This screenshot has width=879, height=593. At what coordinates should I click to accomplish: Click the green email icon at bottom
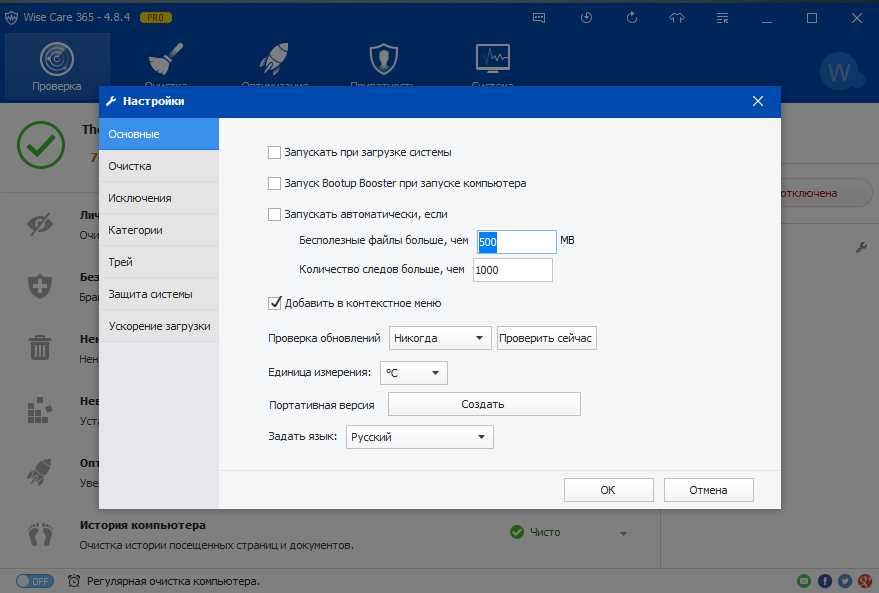point(804,581)
